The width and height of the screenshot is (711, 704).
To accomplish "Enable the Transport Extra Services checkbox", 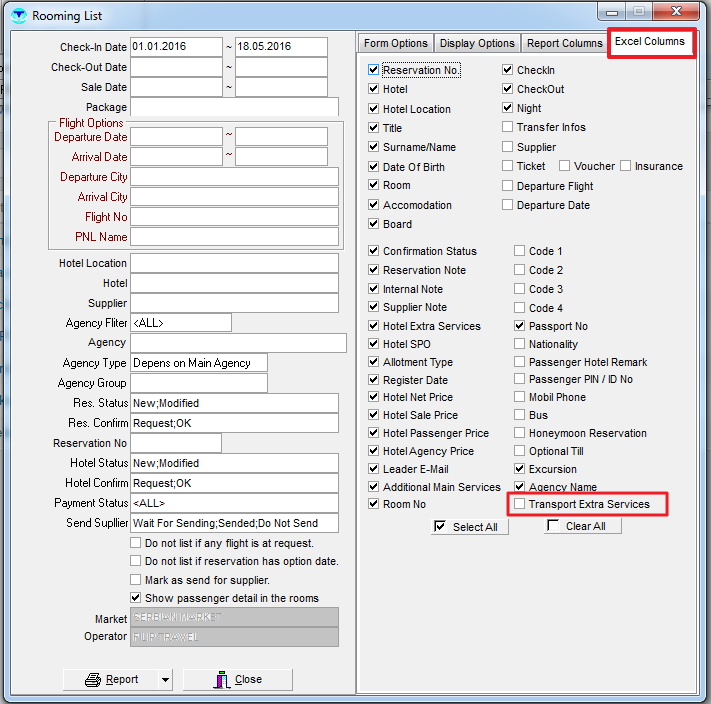I will click(520, 505).
